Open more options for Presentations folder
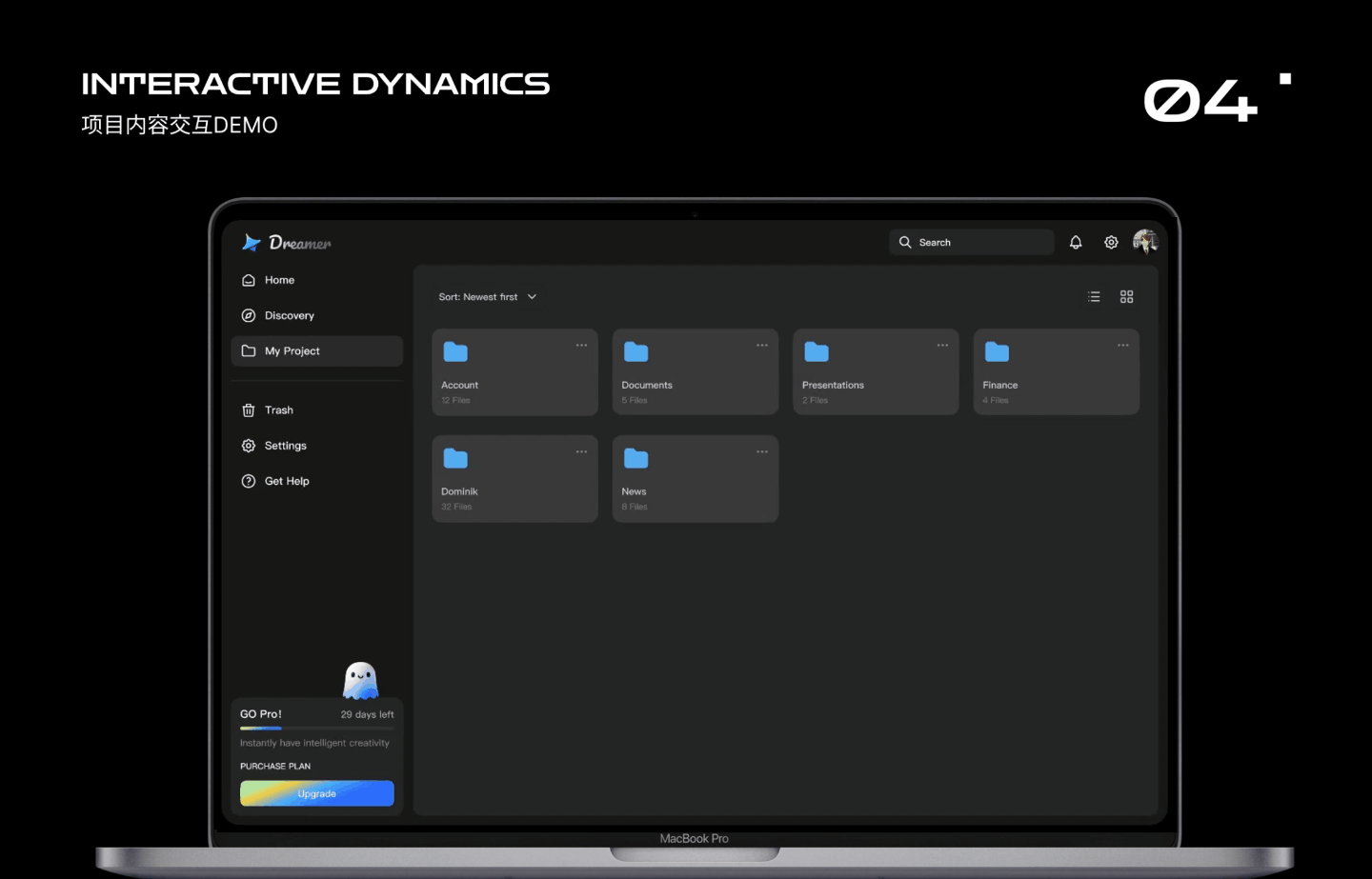The width and height of the screenshot is (1372, 879). pos(942,346)
